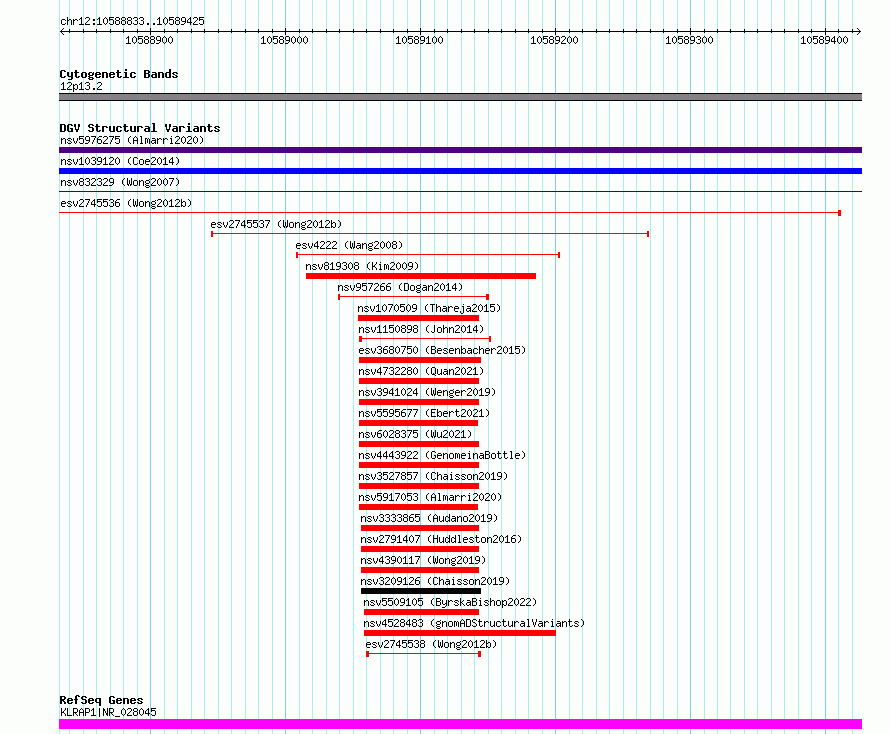890x734 pixels.
Task: Click the ruler's right arrow end
Action: point(859,32)
